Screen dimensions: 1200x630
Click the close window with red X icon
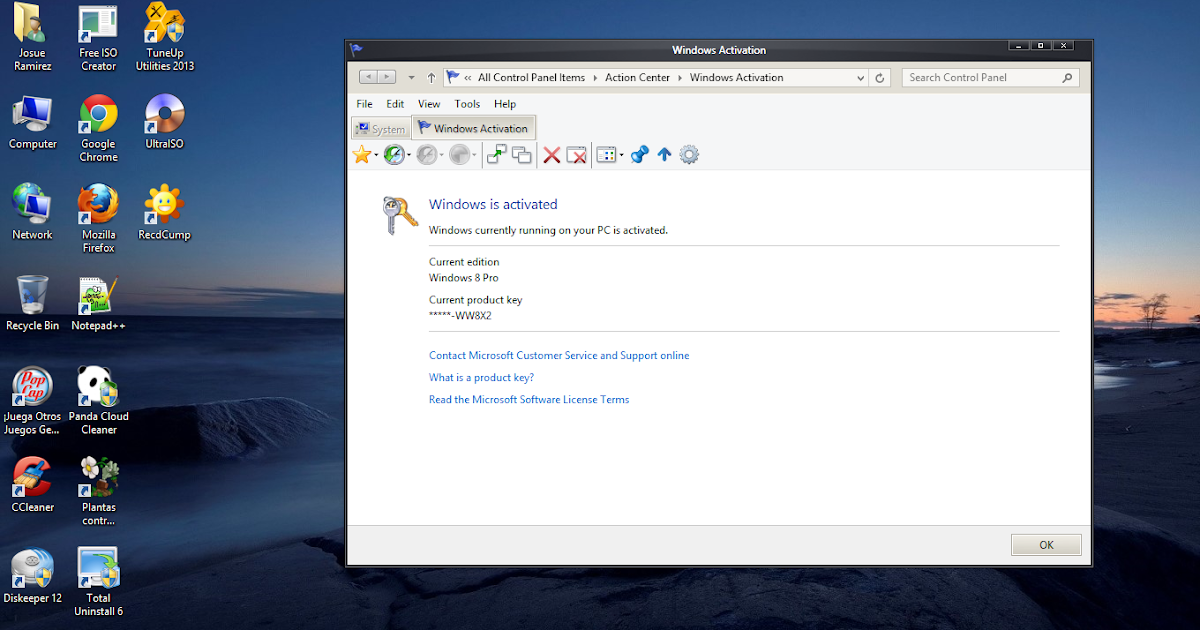tap(576, 154)
